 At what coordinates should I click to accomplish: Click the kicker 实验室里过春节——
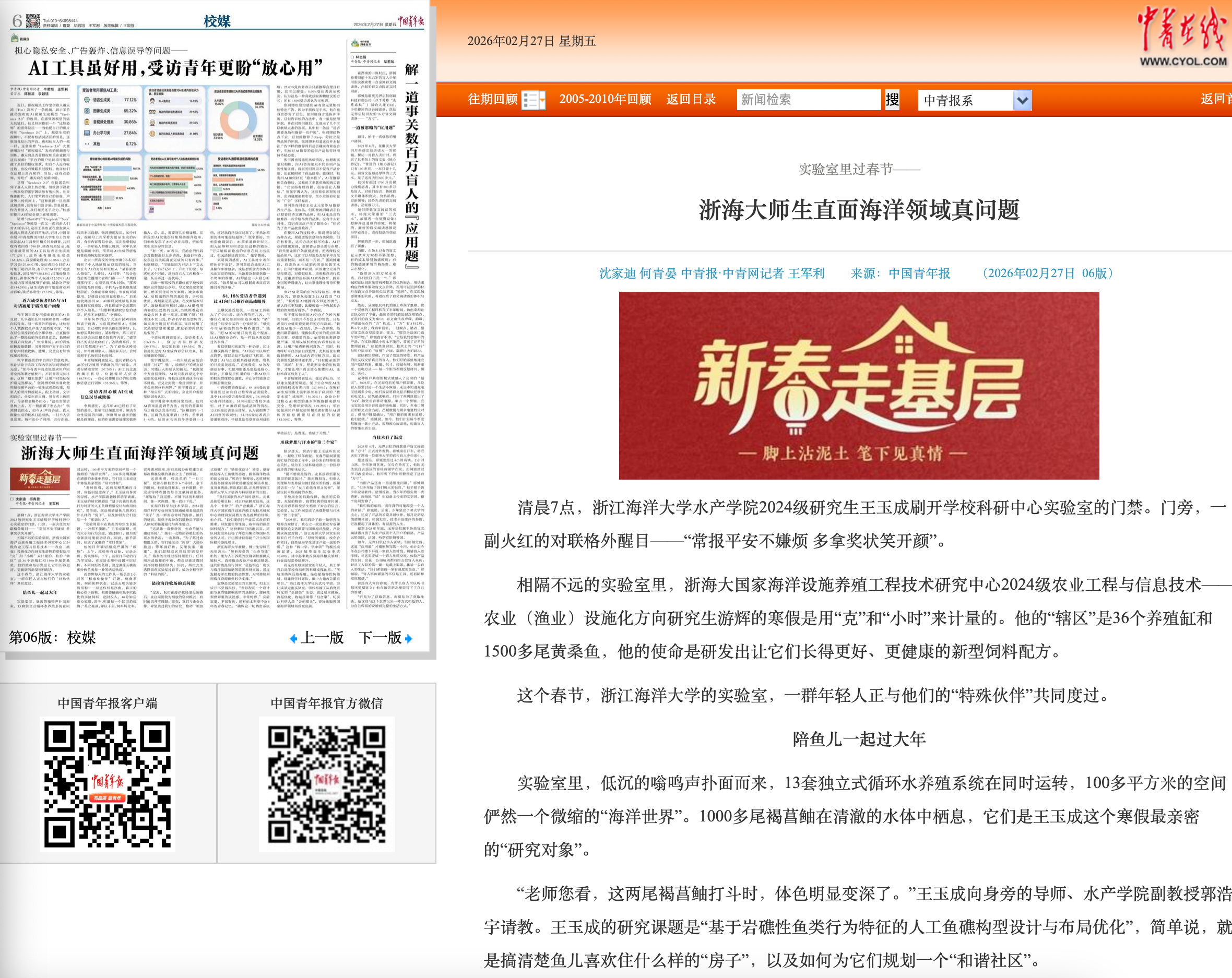click(859, 169)
